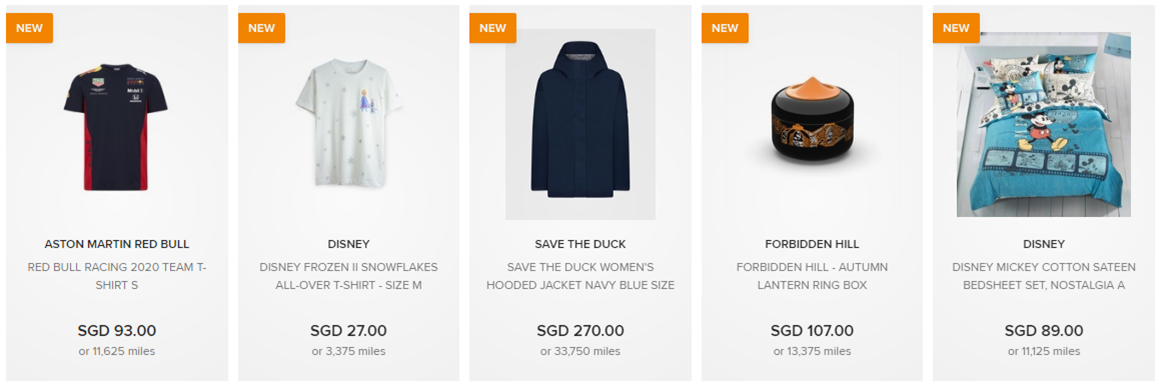Open the navy hooded jacket product image

580,124
